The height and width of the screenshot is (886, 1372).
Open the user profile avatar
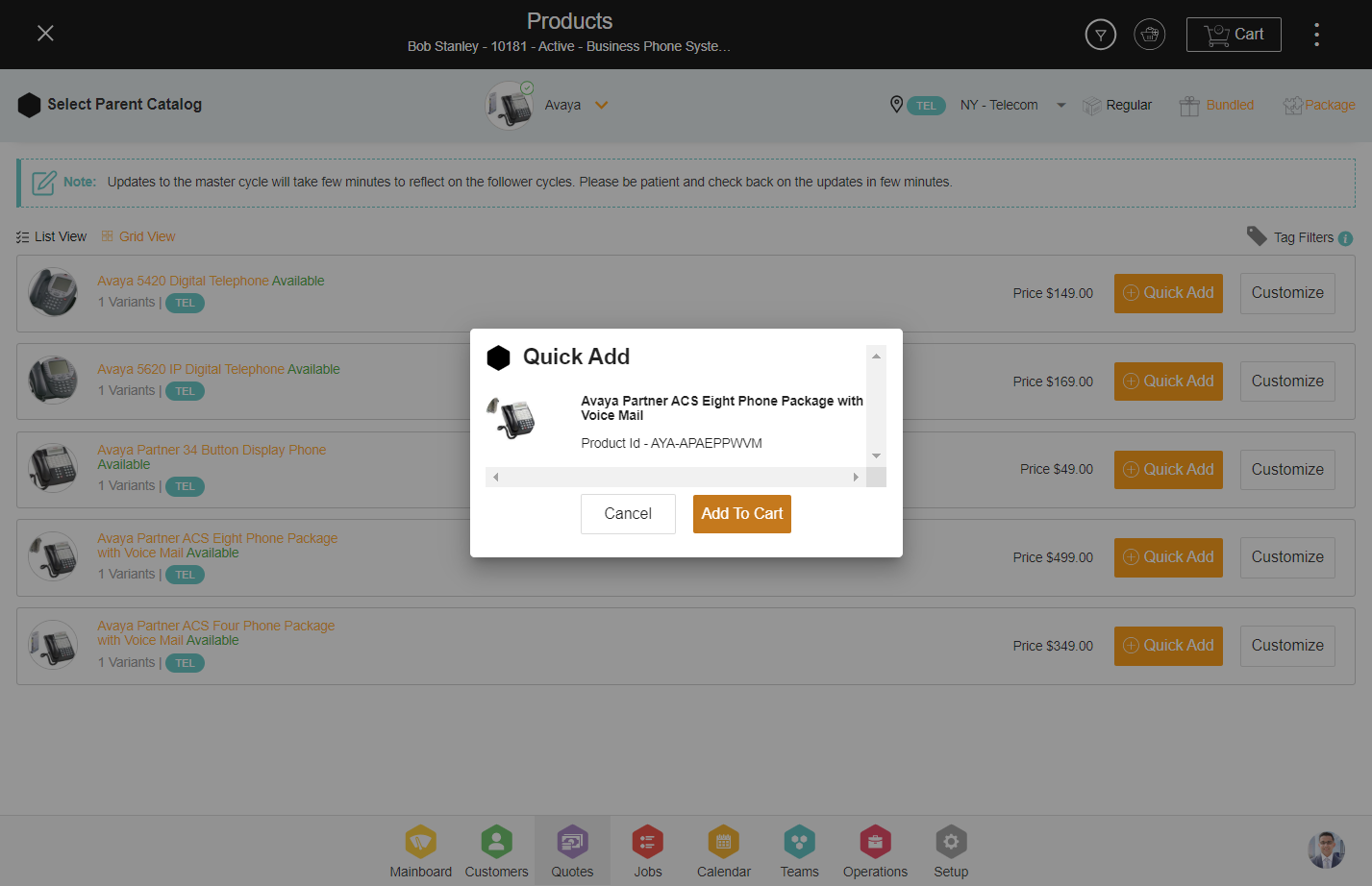click(x=1326, y=849)
